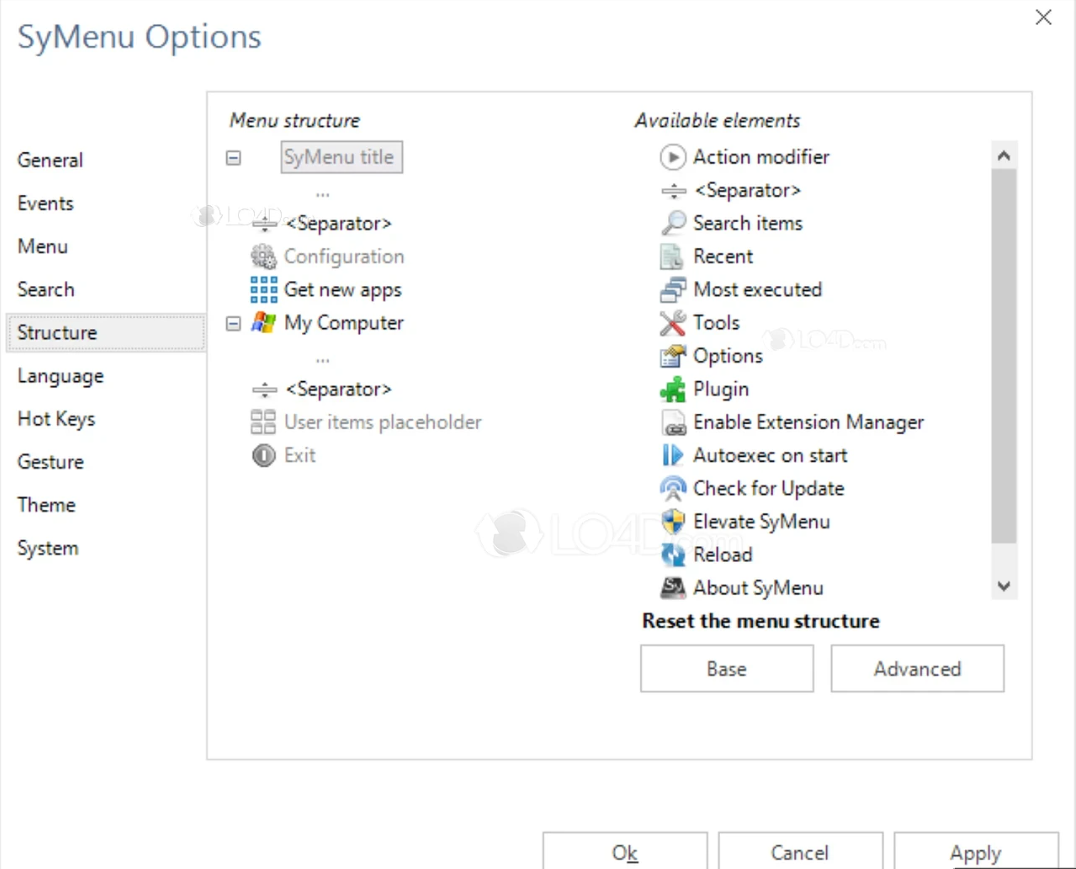The height and width of the screenshot is (869, 1076).
Task: Select the Reload icon
Action: (673, 554)
